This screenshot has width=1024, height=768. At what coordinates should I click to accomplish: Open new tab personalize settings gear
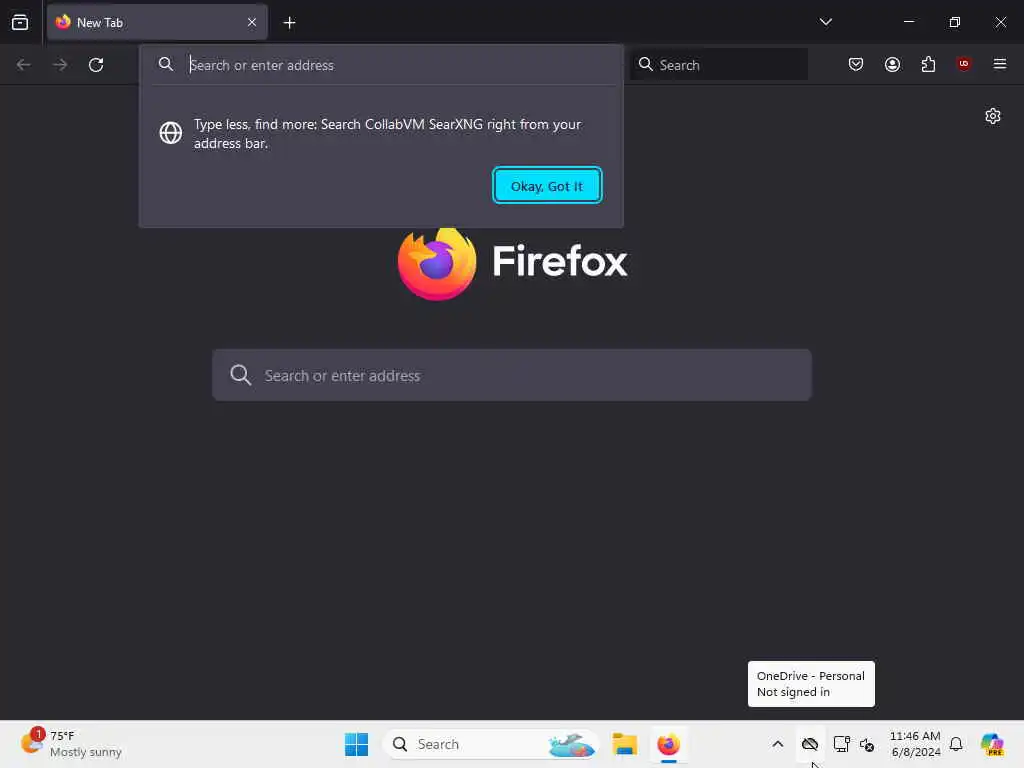coord(993,116)
